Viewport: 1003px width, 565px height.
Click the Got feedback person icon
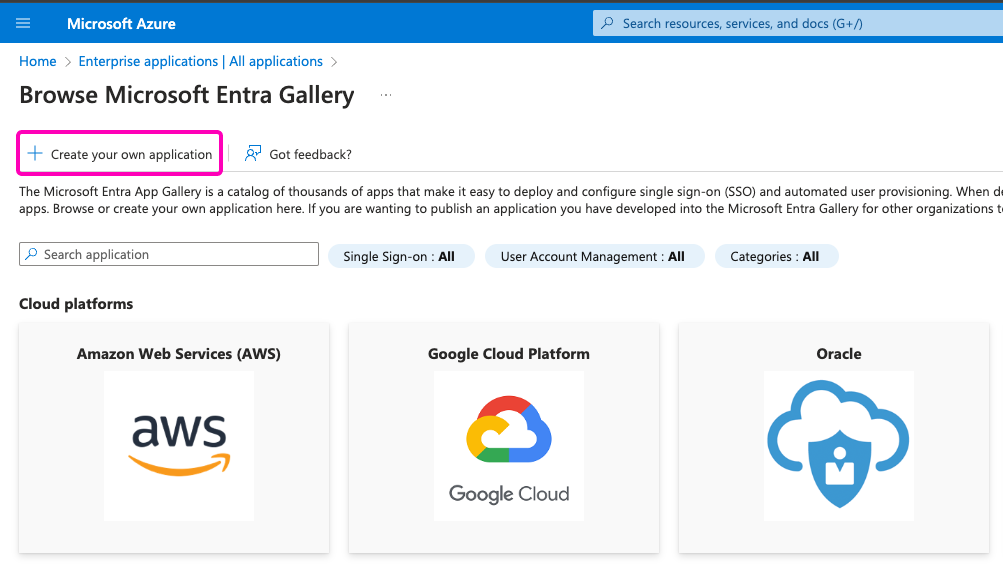pyautogui.click(x=253, y=154)
